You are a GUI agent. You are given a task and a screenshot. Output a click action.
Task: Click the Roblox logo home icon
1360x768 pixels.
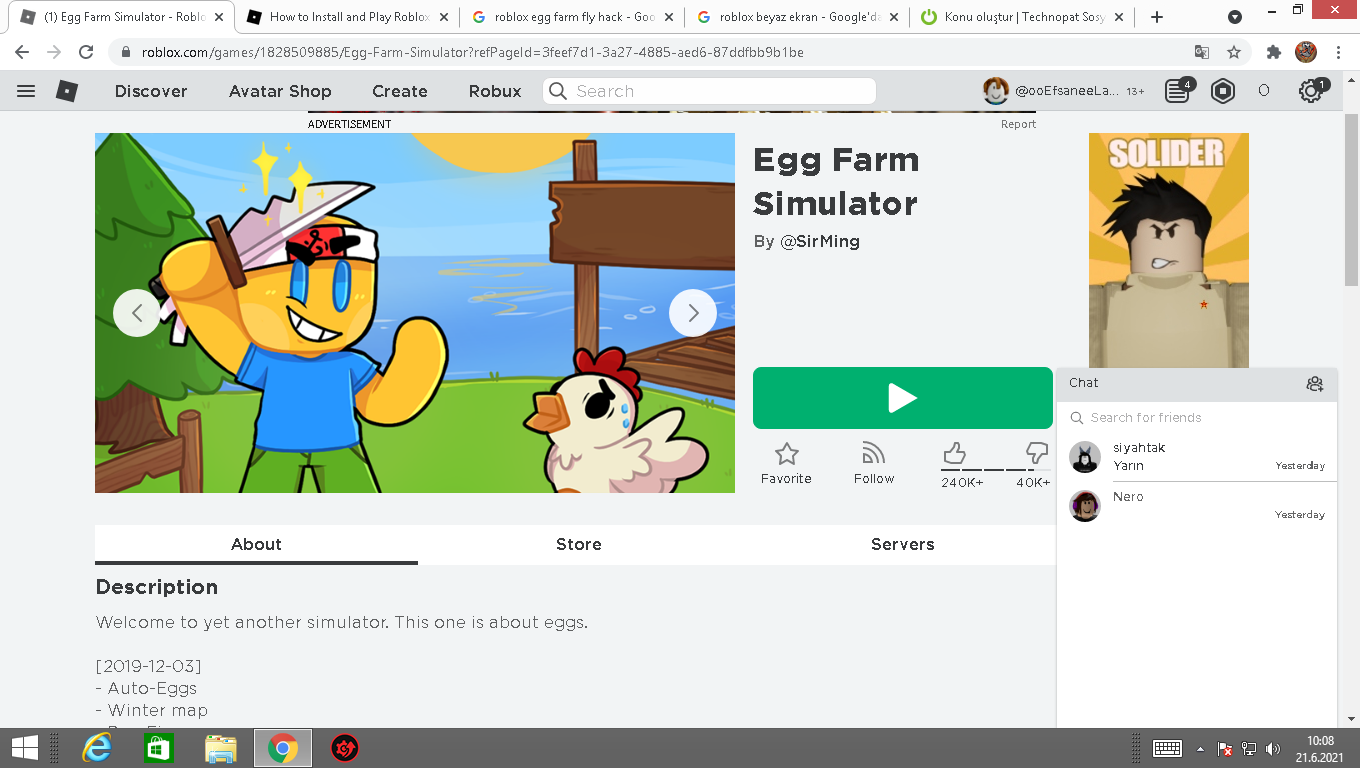pyautogui.click(x=66, y=91)
